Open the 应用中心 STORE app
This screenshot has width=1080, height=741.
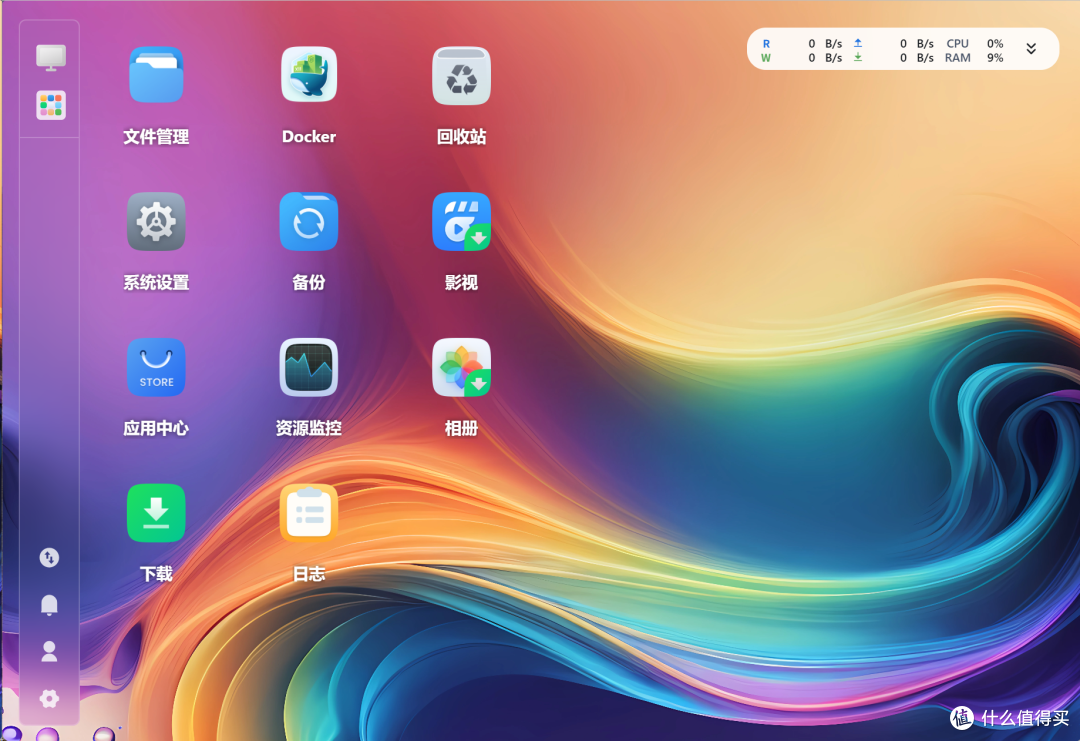click(156, 367)
